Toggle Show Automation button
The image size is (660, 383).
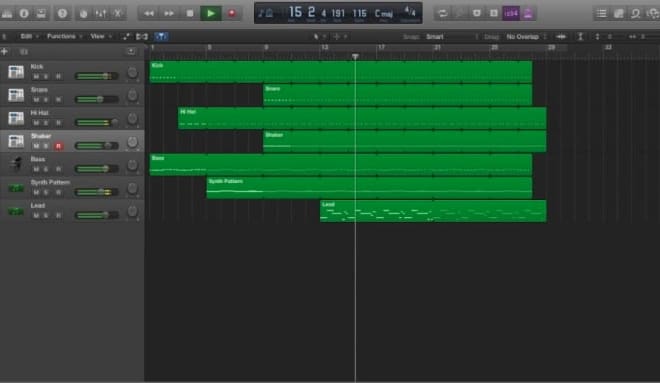click(x=126, y=37)
